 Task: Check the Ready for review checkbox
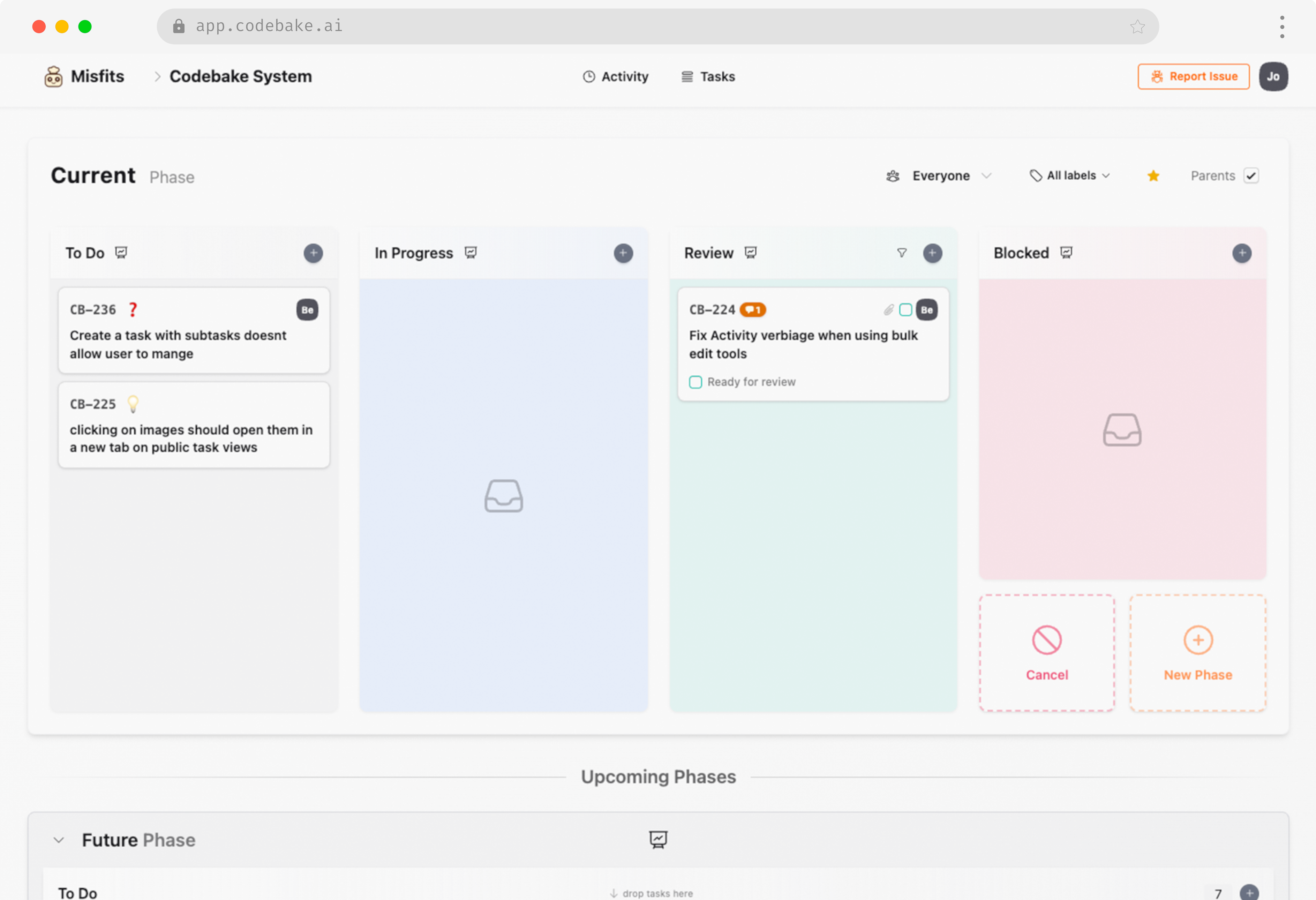pos(695,382)
